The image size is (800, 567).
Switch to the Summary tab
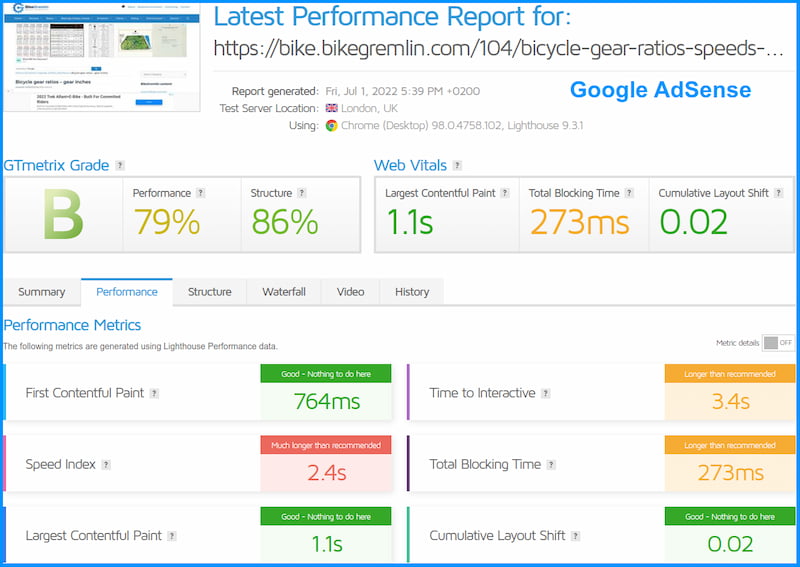42,292
